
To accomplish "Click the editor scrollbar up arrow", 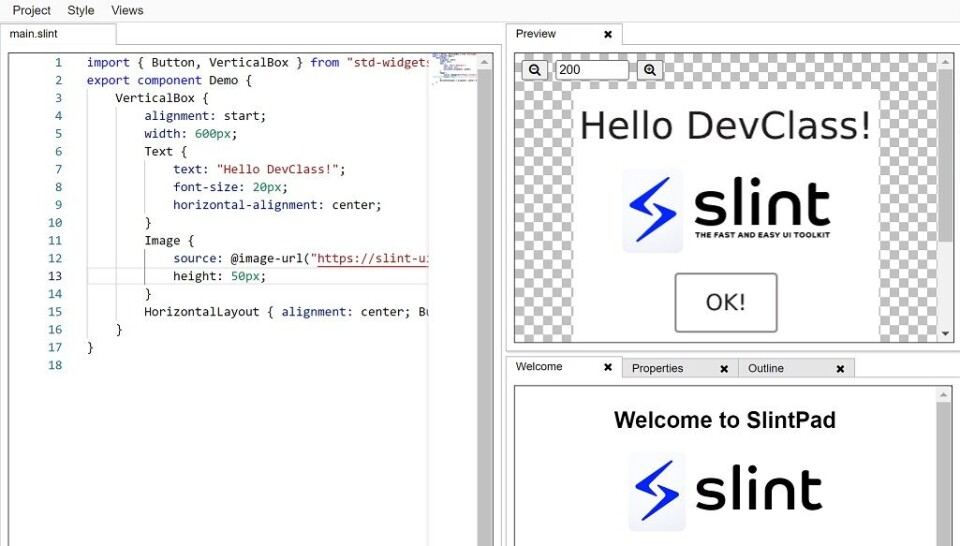I will 484,62.
